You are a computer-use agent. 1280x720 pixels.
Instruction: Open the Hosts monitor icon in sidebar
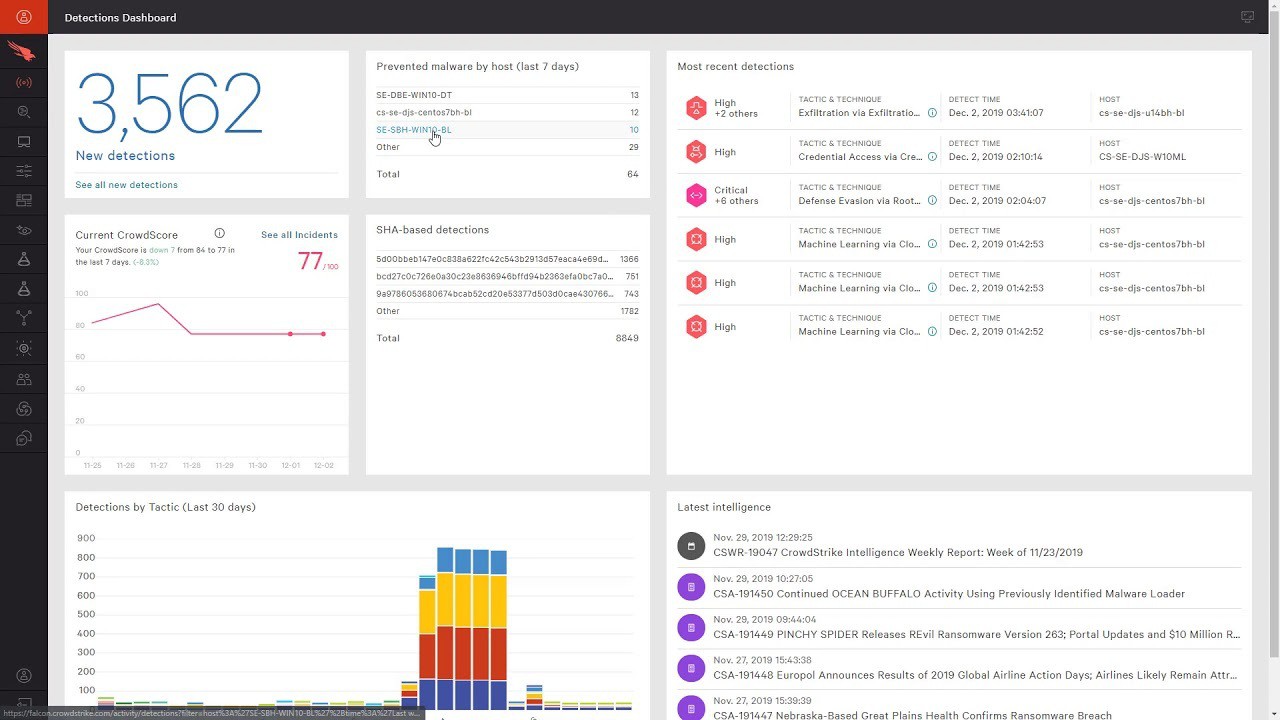[x=24, y=142]
